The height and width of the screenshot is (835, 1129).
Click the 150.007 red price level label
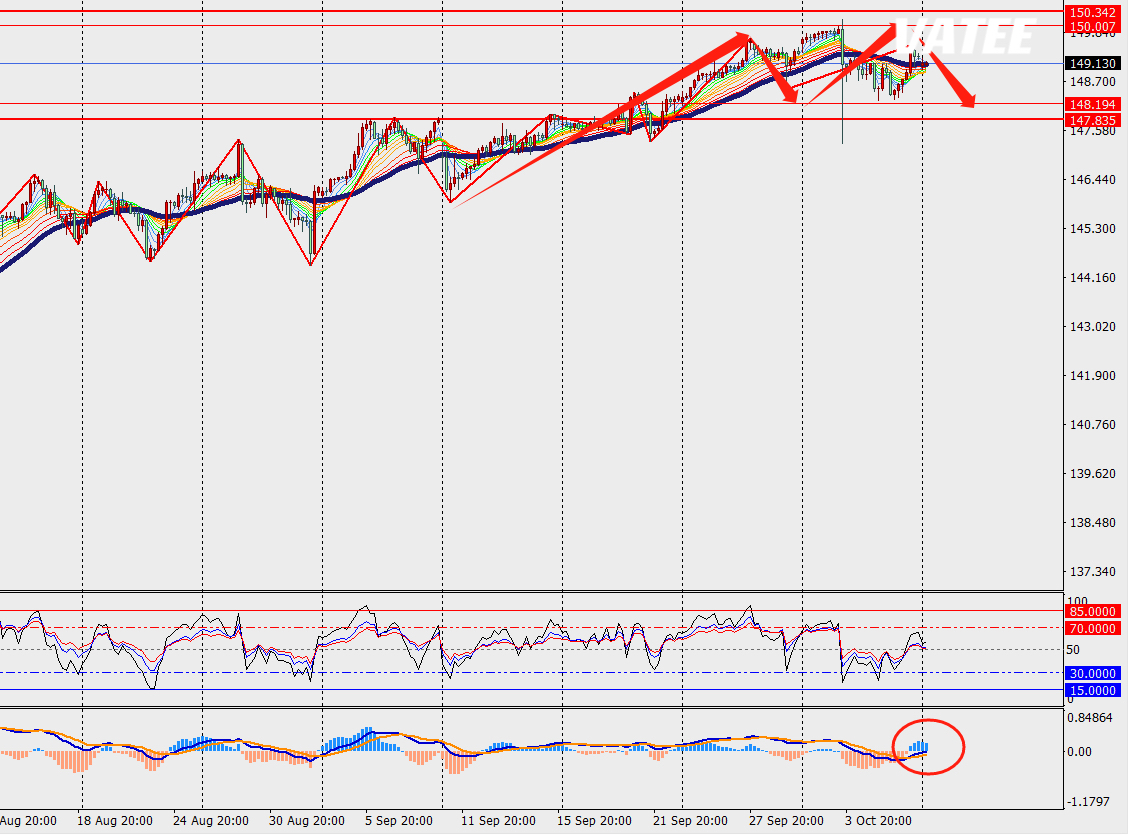pos(1093,27)
